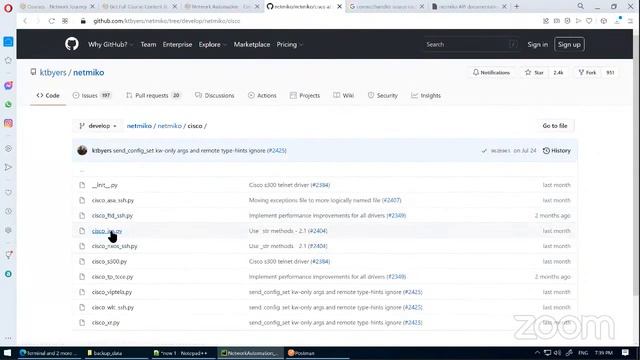
Task: Go back using browser back arrow
Action: click(25, 21)
